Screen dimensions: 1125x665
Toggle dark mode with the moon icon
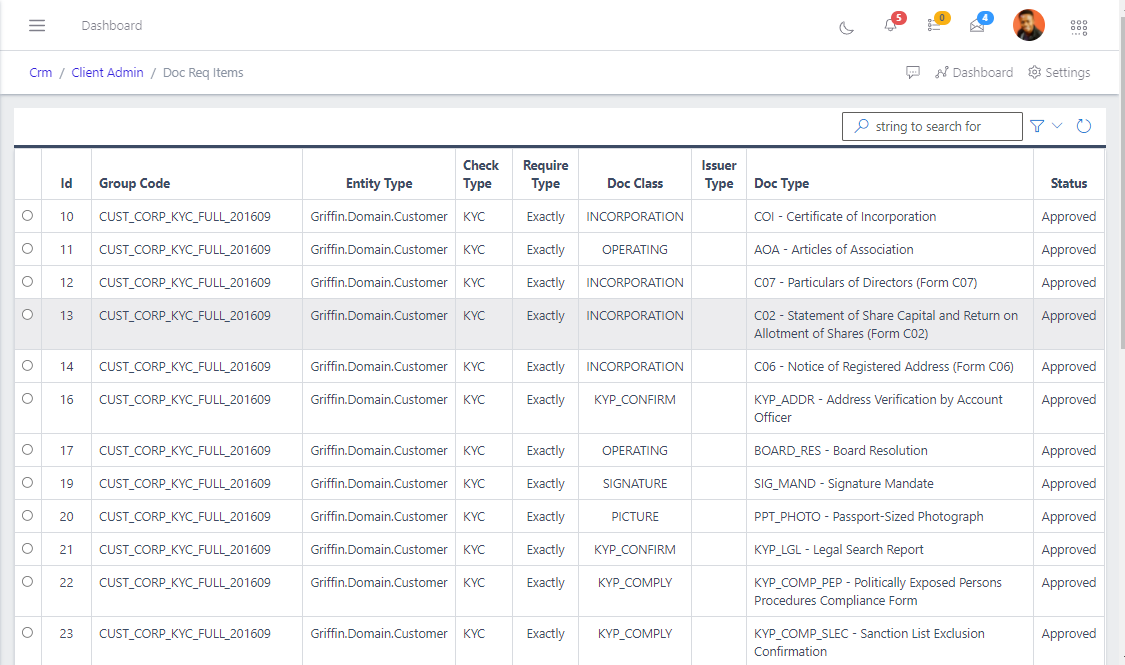tap(846, 28)
